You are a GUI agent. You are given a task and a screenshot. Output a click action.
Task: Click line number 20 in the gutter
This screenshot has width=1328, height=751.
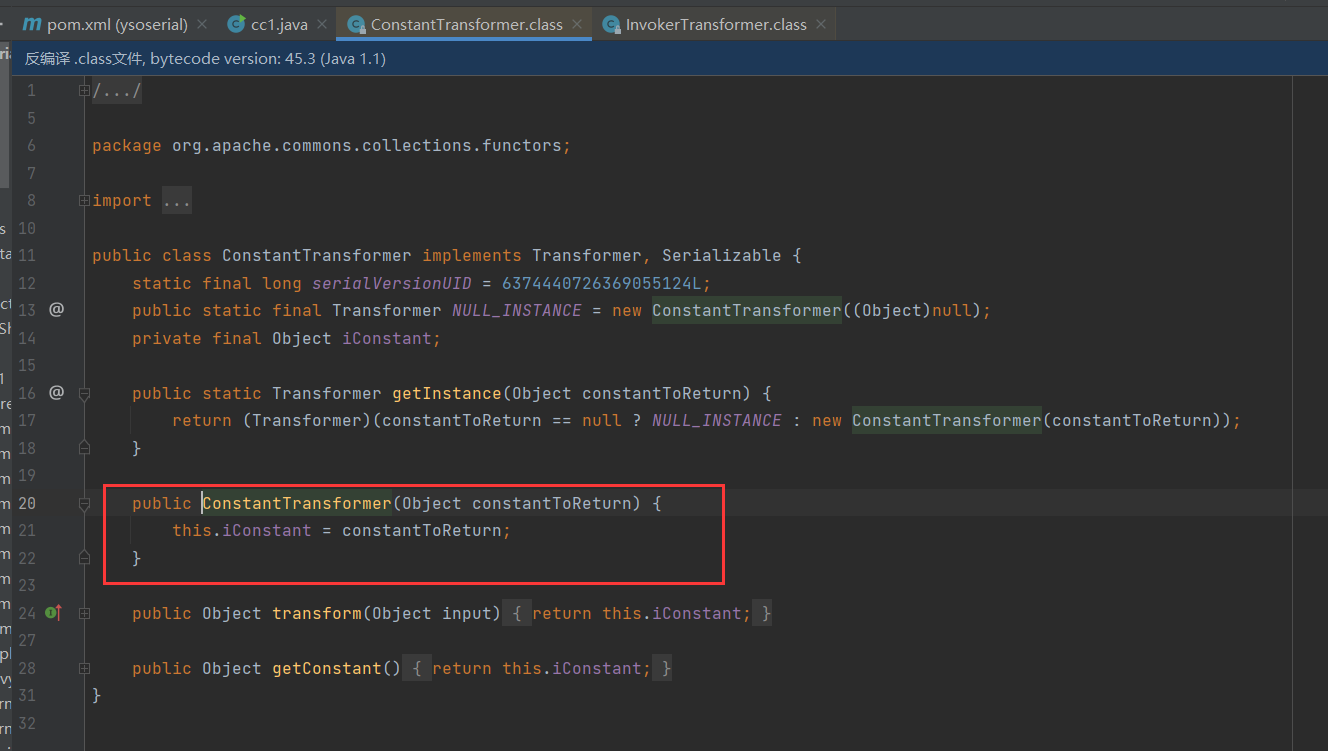pyautogui.click(x=27, y=503)
